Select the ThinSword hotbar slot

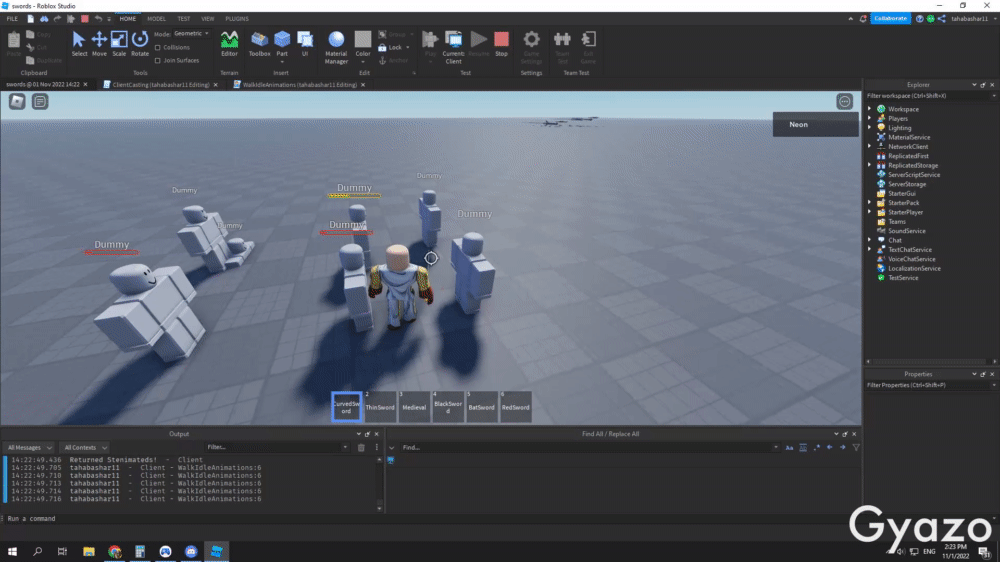pos(380,407)
